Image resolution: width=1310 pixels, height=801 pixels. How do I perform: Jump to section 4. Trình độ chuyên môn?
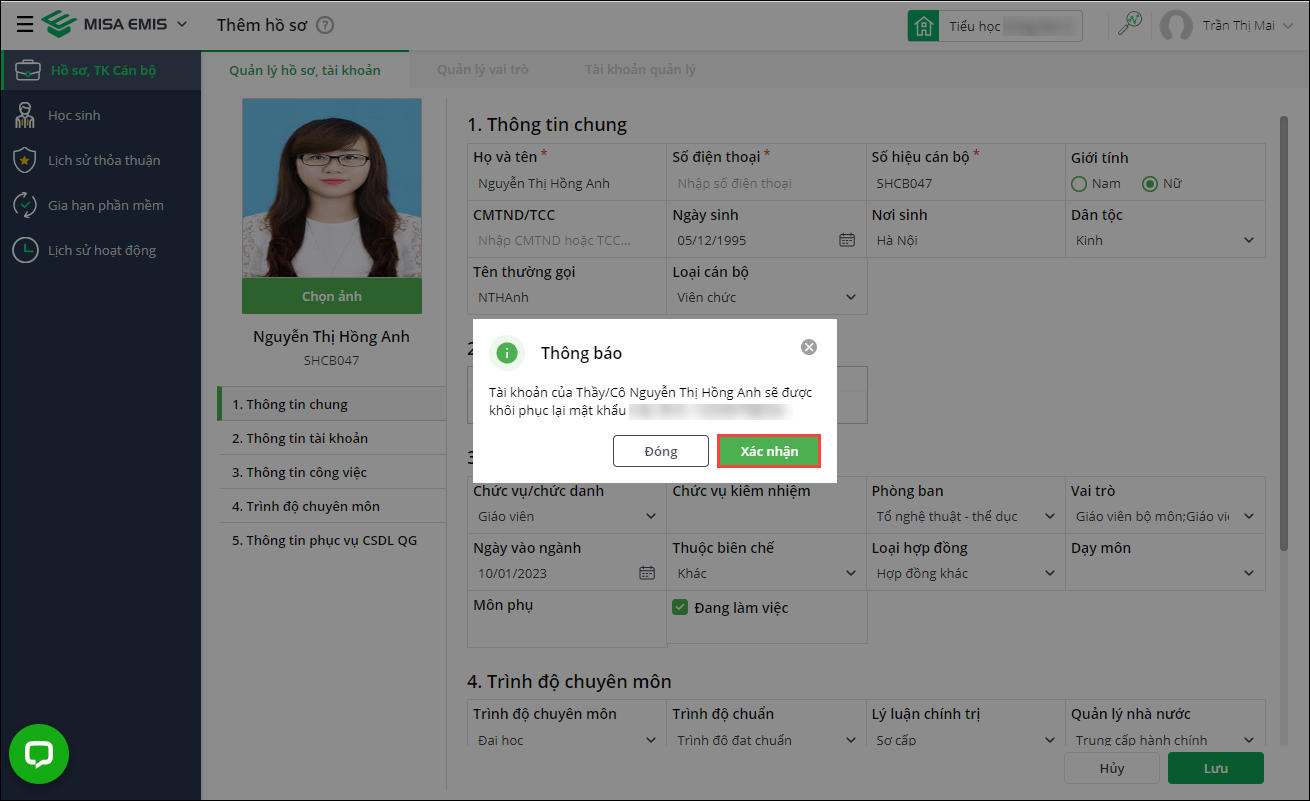coord(332,506)
